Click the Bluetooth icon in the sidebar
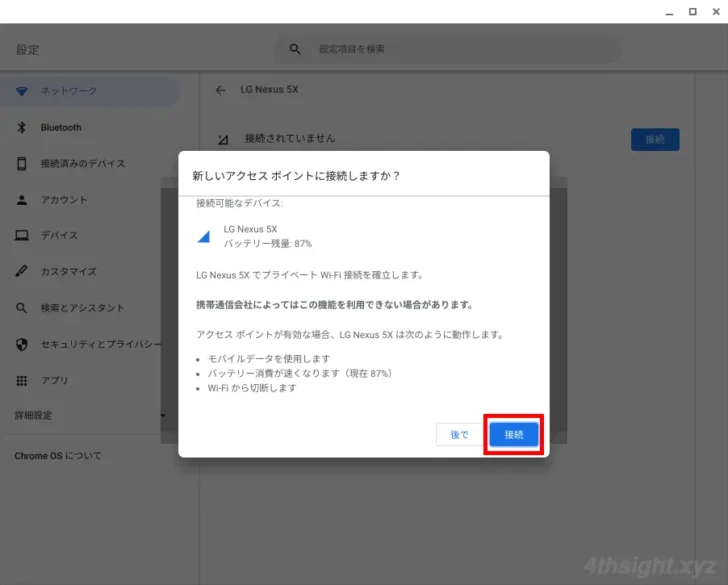The height and width of the screenshot is (585, 728). [x=22, y=127]
